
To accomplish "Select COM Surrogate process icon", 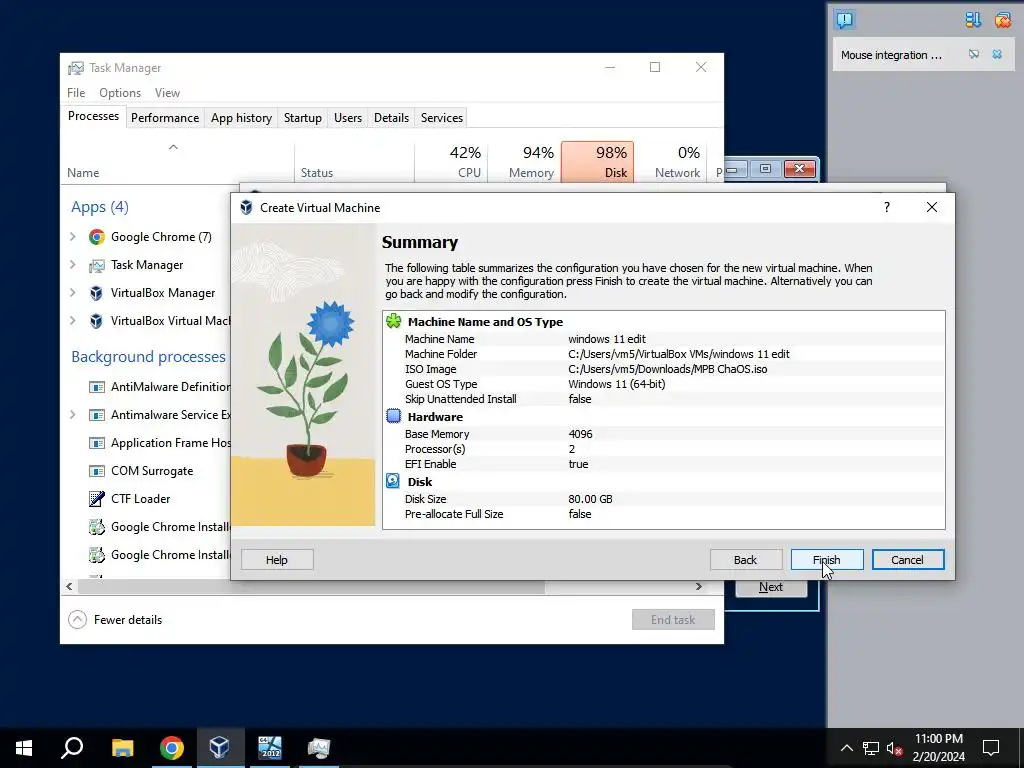I will click(x=97, y=471).
